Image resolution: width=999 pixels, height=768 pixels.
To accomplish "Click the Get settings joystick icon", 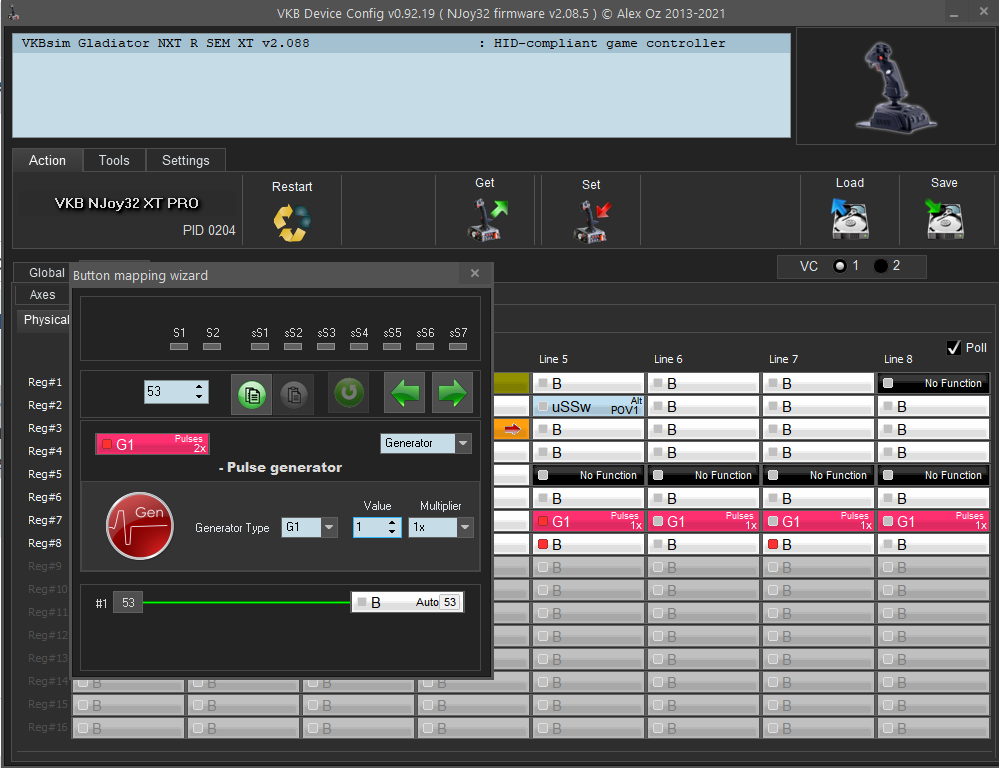I will coord(487,220).
